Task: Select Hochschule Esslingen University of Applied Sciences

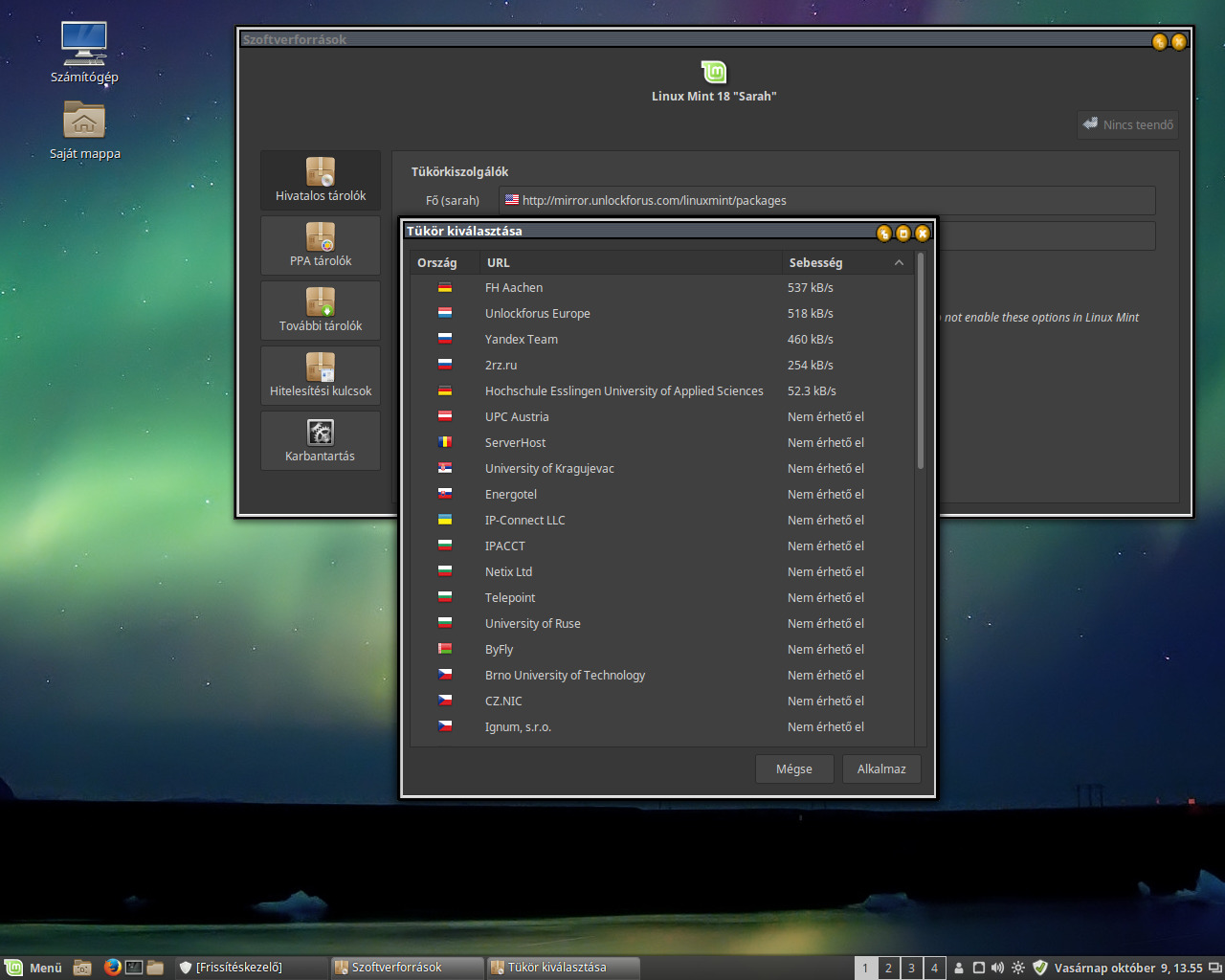Action: 661,390
